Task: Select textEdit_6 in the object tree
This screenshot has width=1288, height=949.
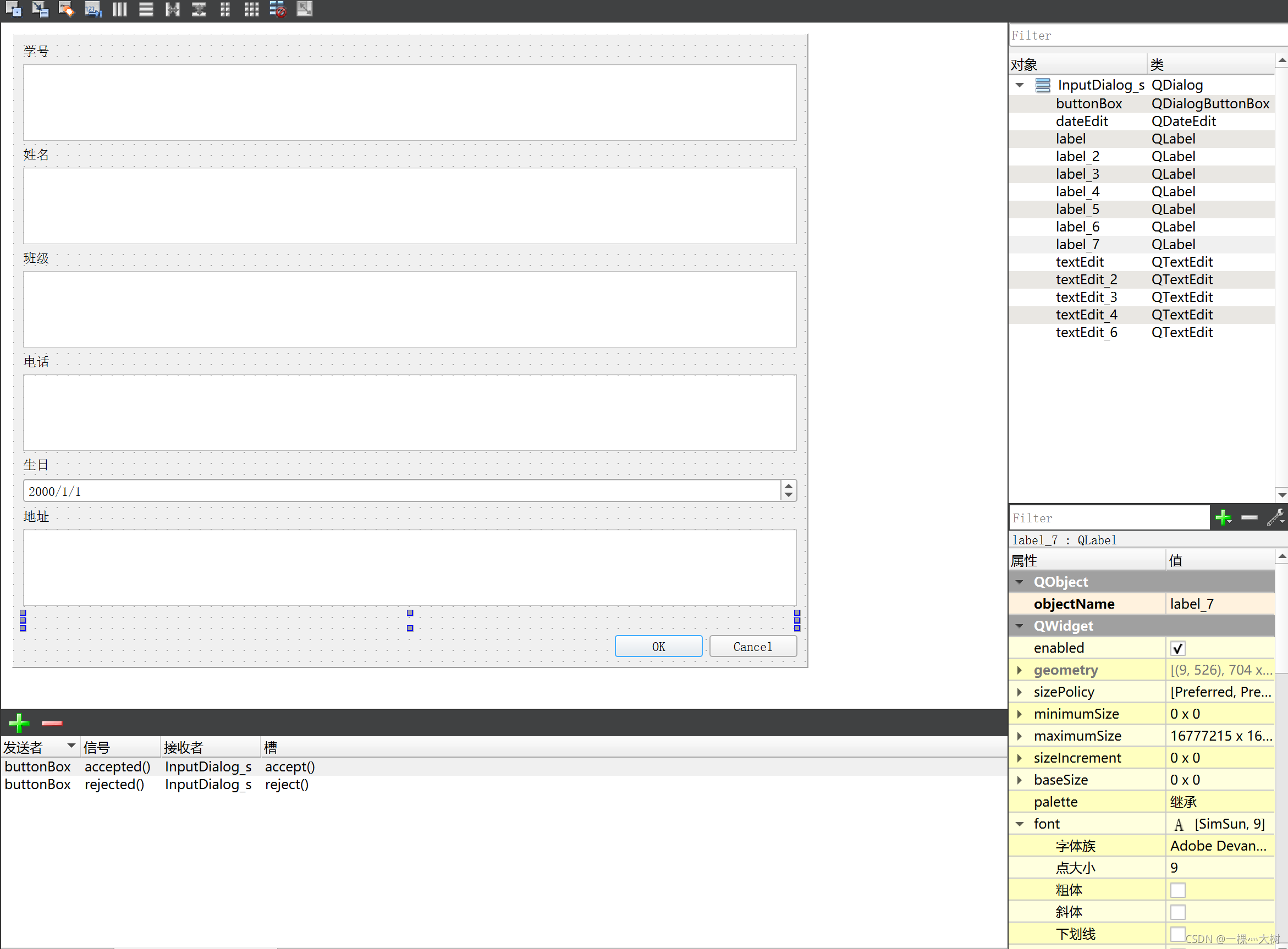Action: [x=1142, y=332]
